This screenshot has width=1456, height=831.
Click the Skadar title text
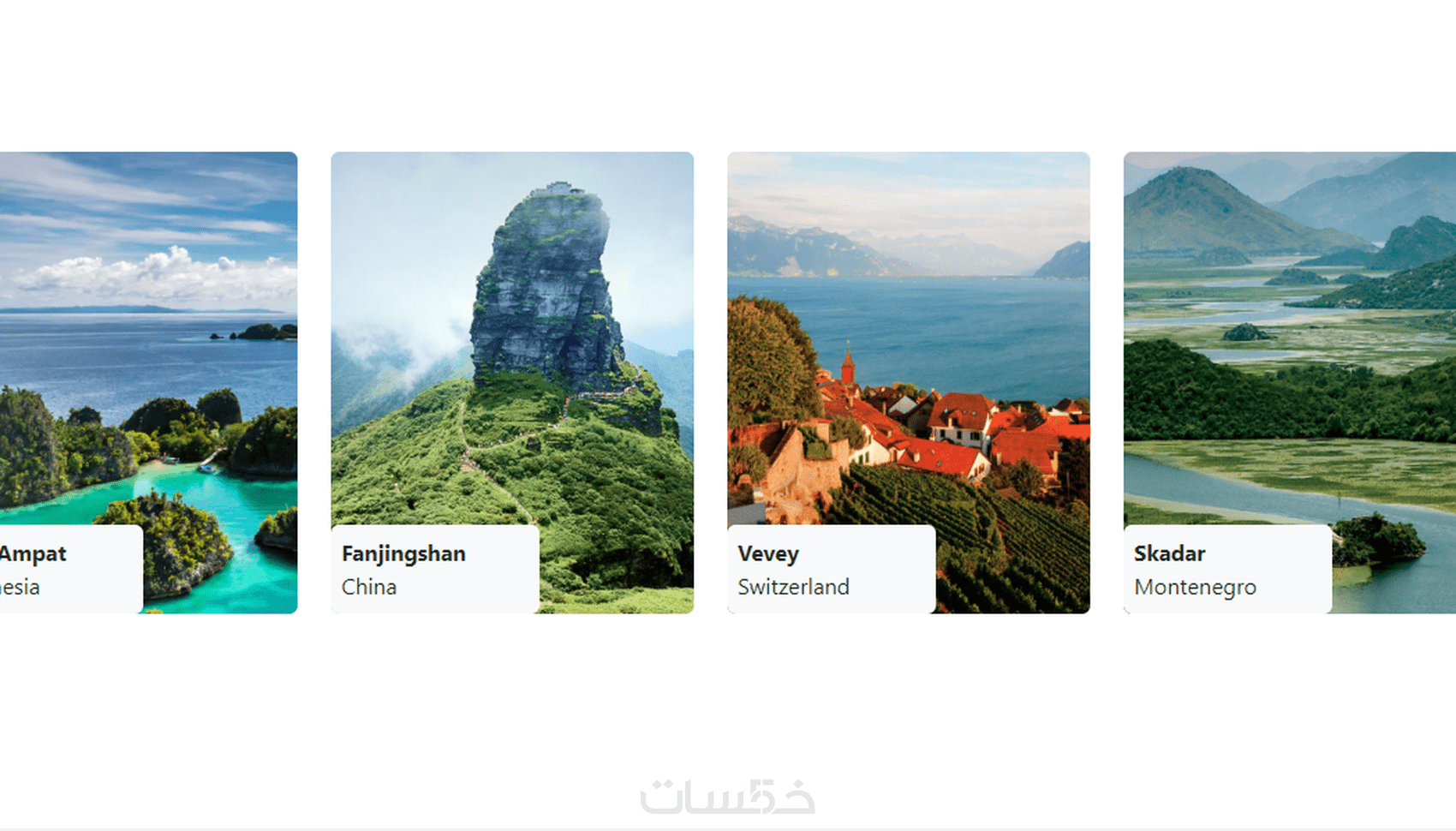coord(1169,553)
